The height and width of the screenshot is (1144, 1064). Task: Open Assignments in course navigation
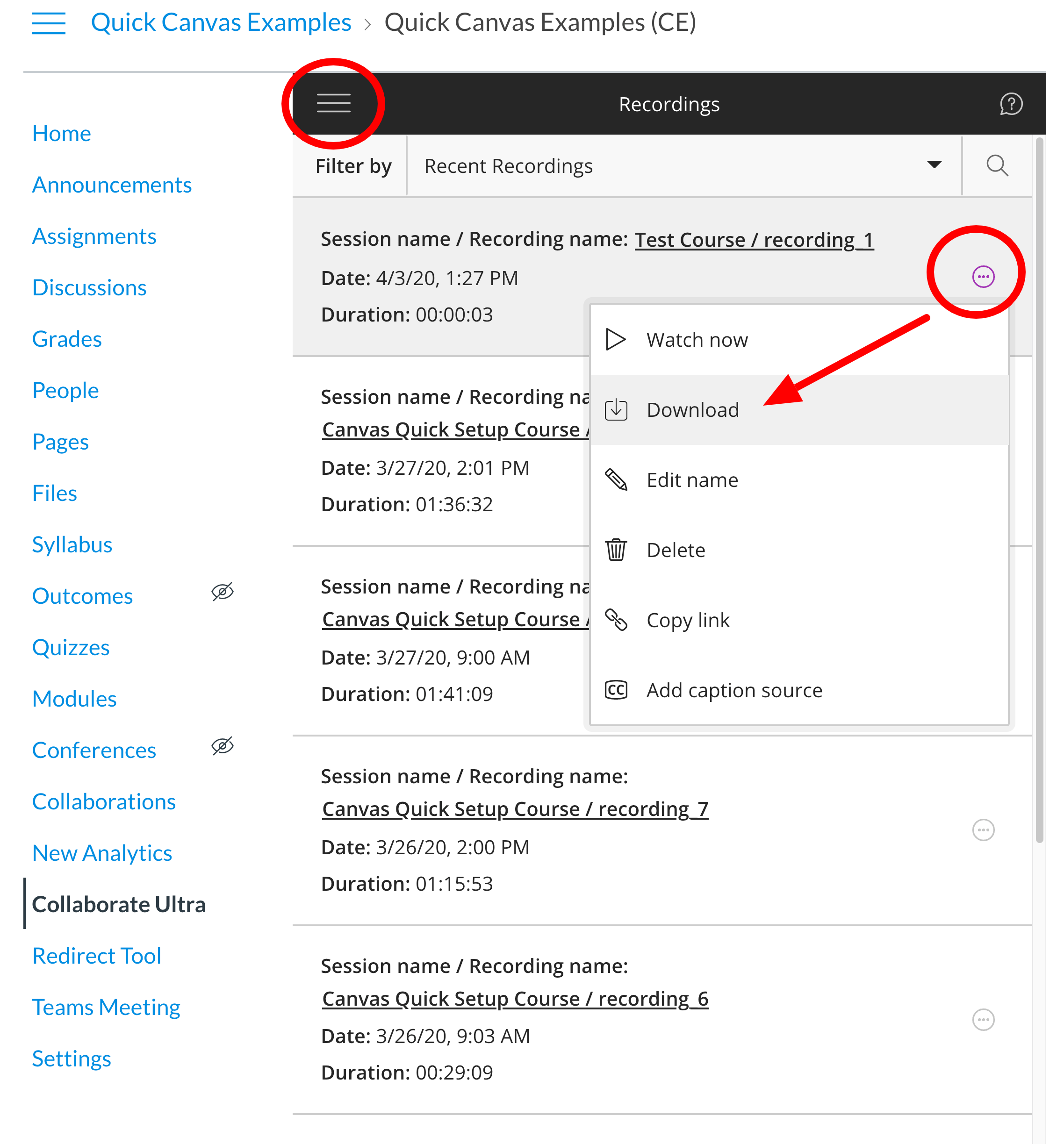(x=94, y=236)
